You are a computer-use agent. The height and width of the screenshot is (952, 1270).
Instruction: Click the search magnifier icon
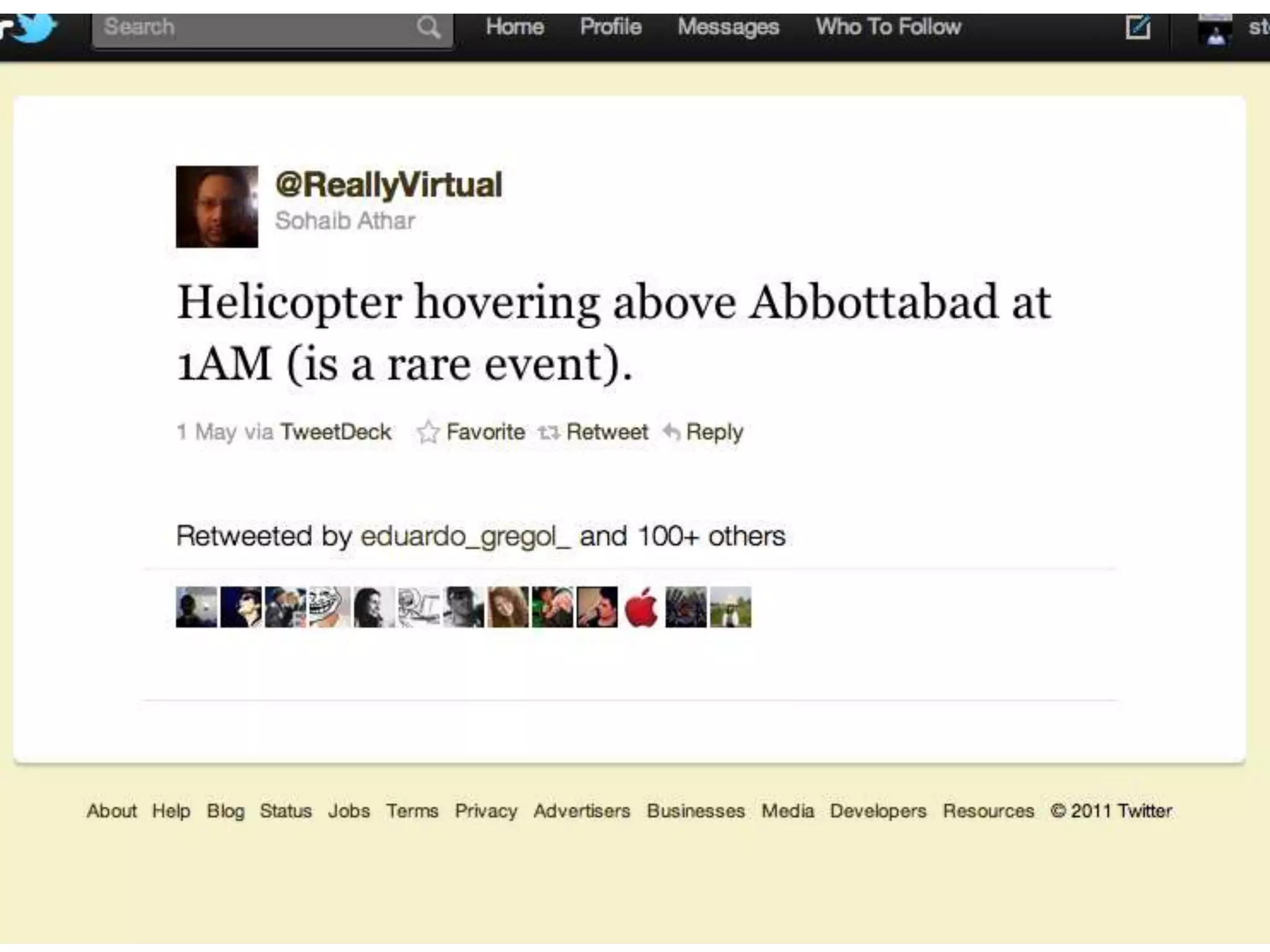click(x=428, y=27)
